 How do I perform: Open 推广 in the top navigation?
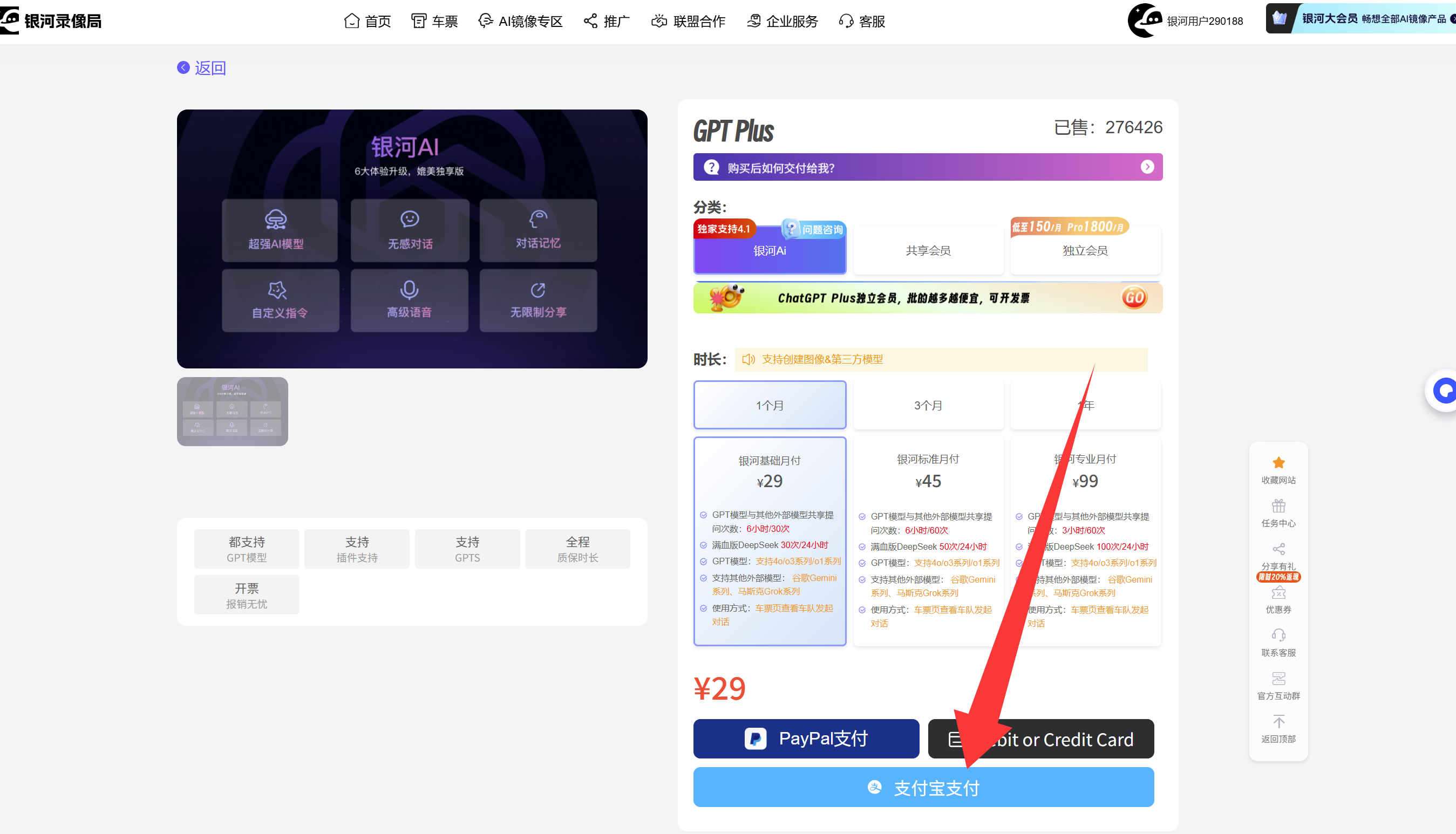point(606,21)
